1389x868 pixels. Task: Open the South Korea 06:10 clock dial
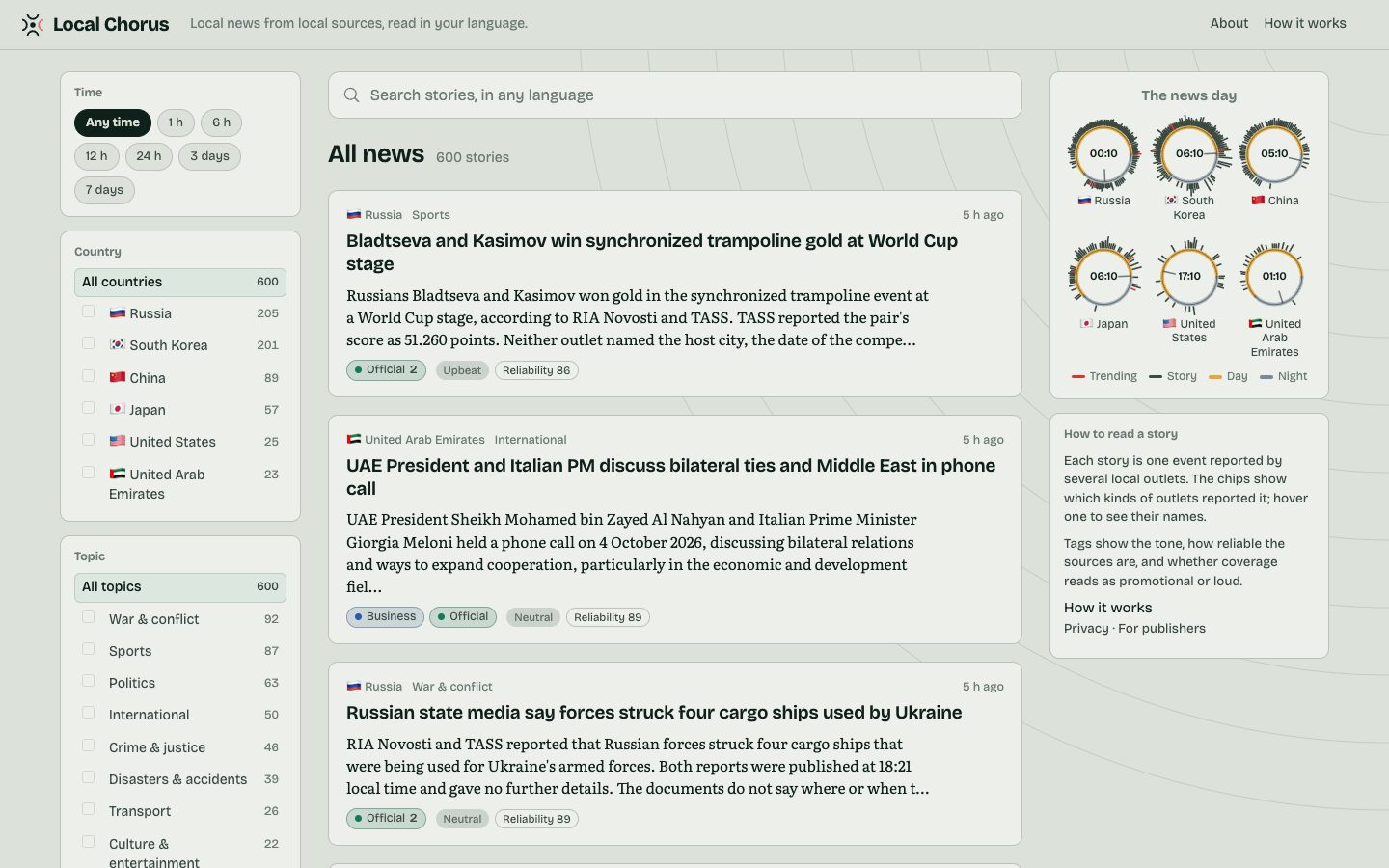pyautogui.click(x=1189, y=154)
